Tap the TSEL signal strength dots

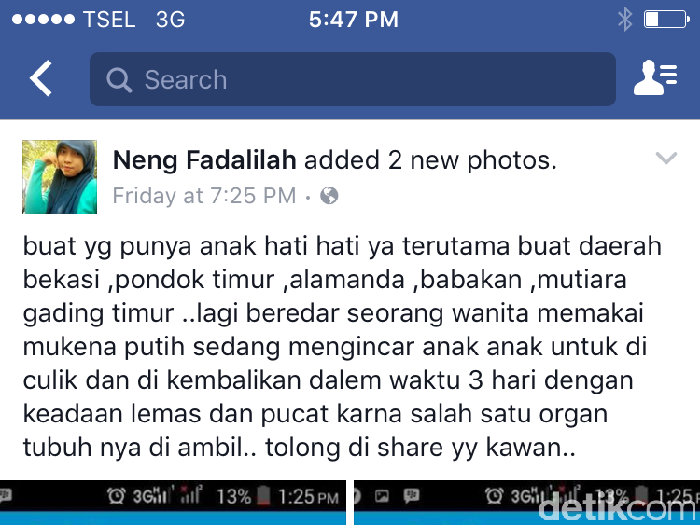tap(43, 20)
